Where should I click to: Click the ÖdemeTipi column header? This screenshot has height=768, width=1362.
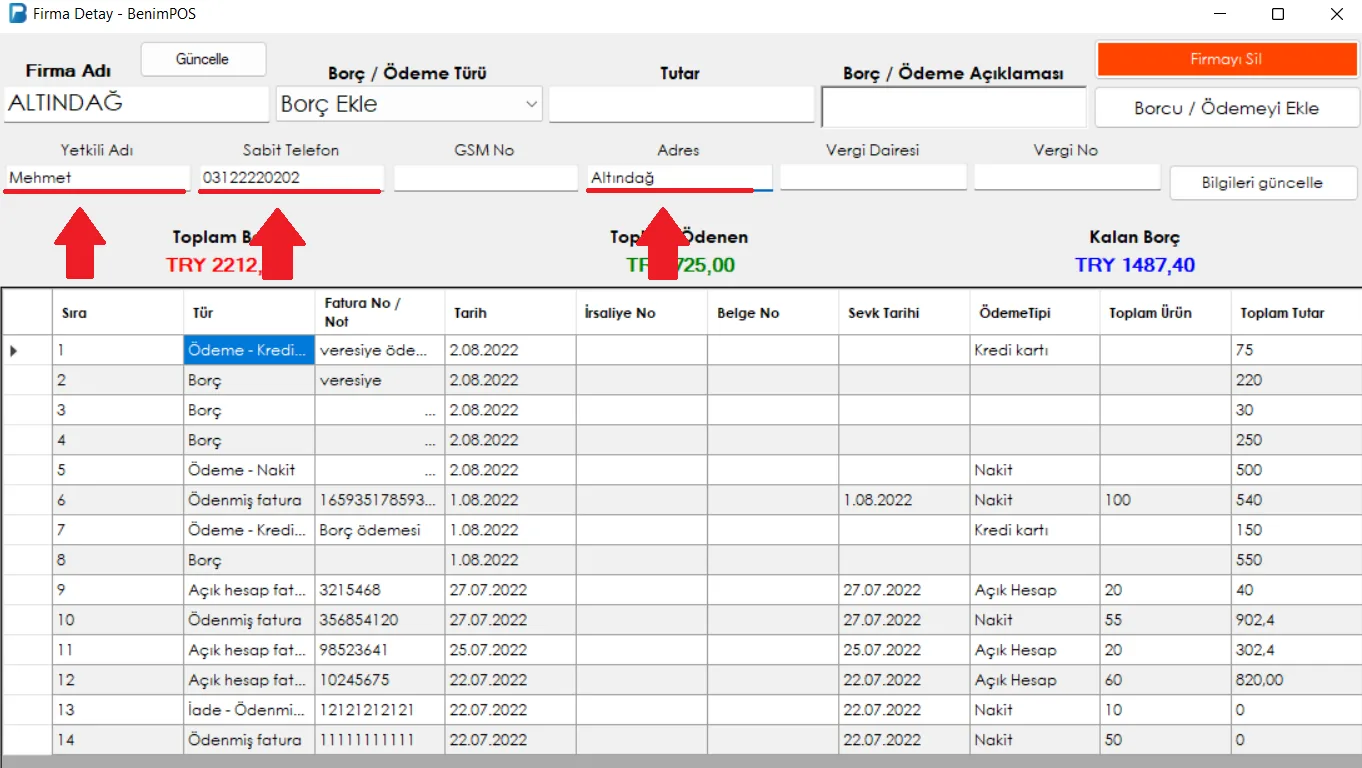pyautogui.click(x=1035, y=313)
